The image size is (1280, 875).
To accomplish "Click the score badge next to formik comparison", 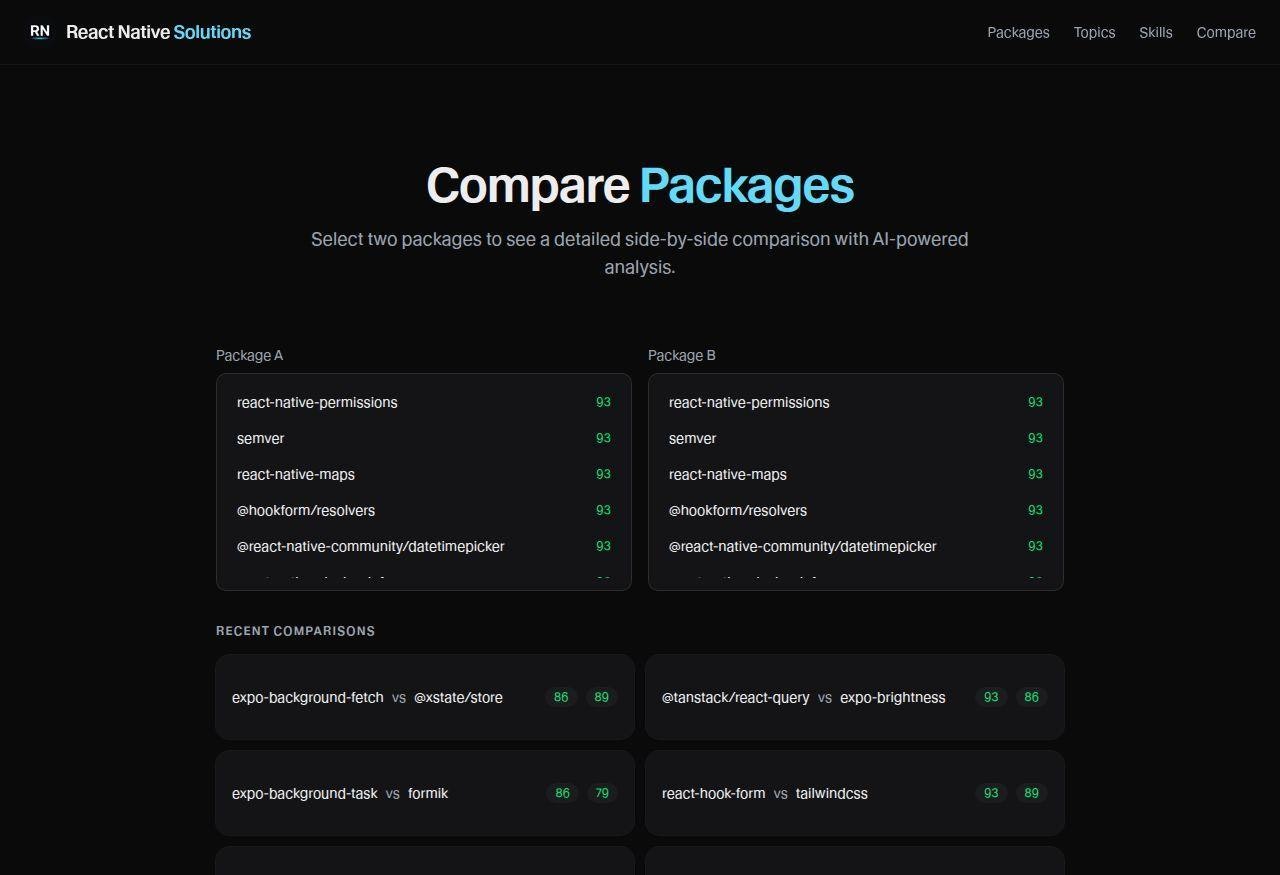I will pyautogui.click(x=601, y=793).
